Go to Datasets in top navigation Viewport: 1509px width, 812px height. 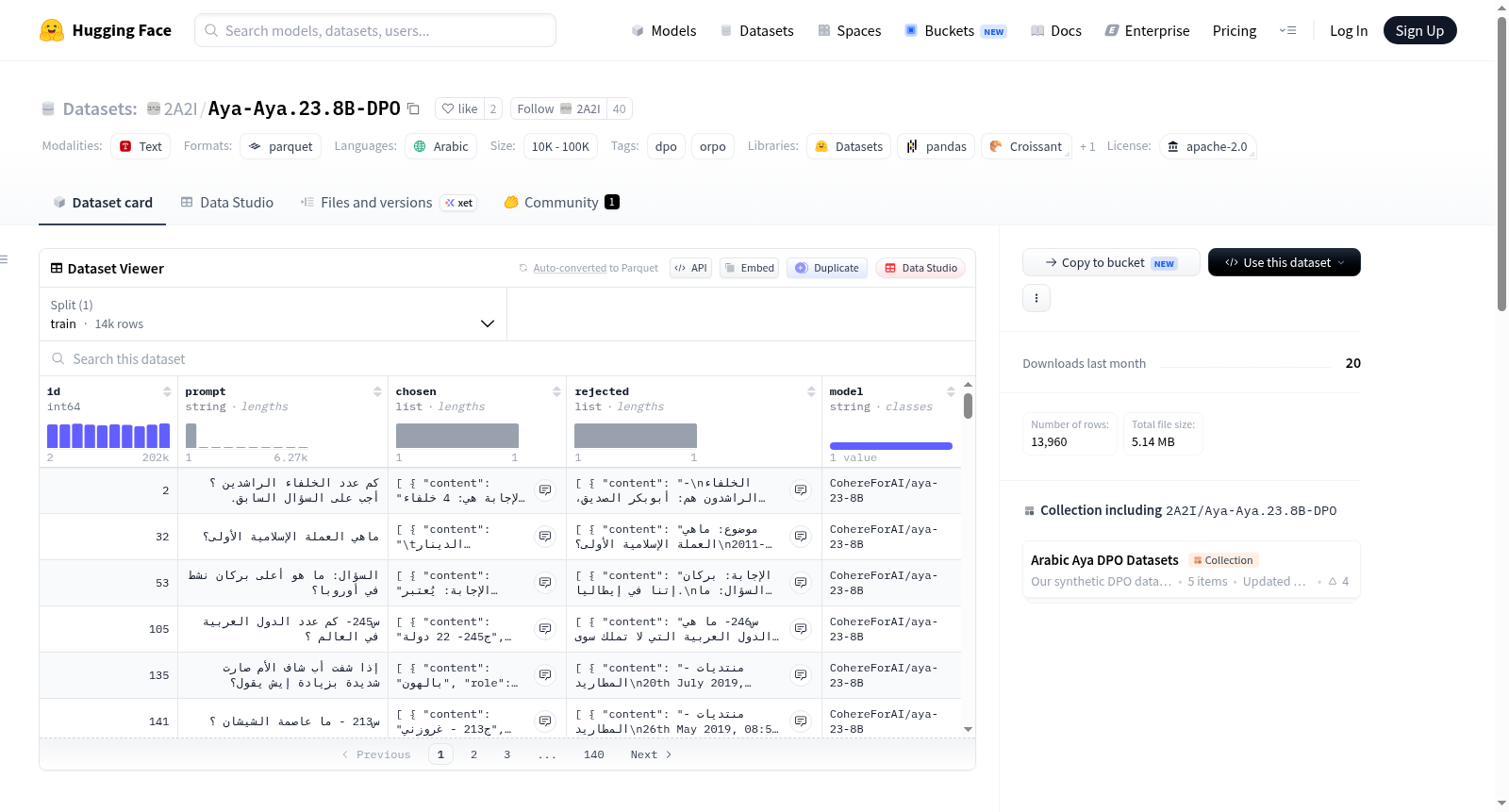pos(756,30)
